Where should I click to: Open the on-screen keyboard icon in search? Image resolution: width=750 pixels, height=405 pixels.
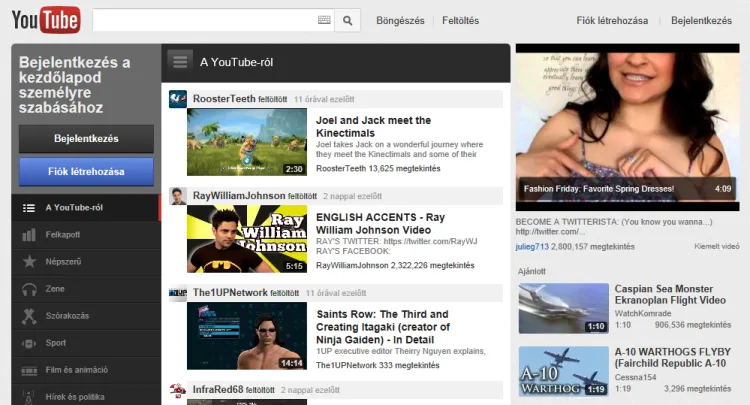tap(324, 20)
